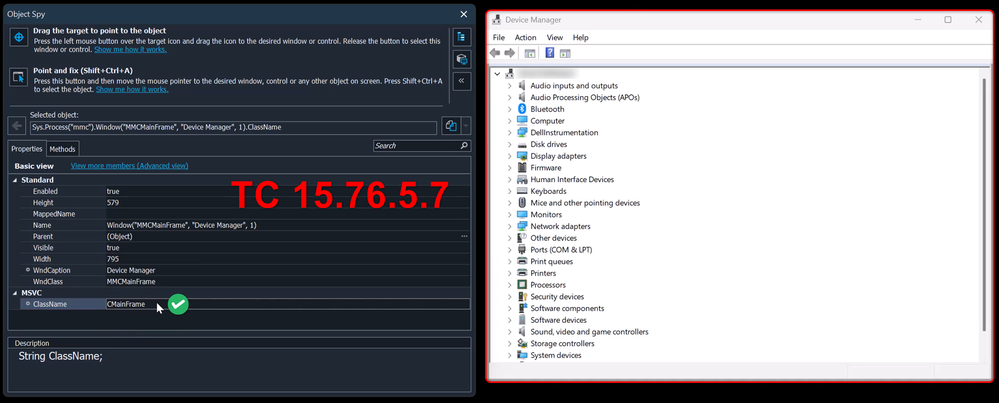Click the collapse double-arrow icon in Object Spy
The height and width of the screenshot is (403, 999).
(x=462, y=81)
